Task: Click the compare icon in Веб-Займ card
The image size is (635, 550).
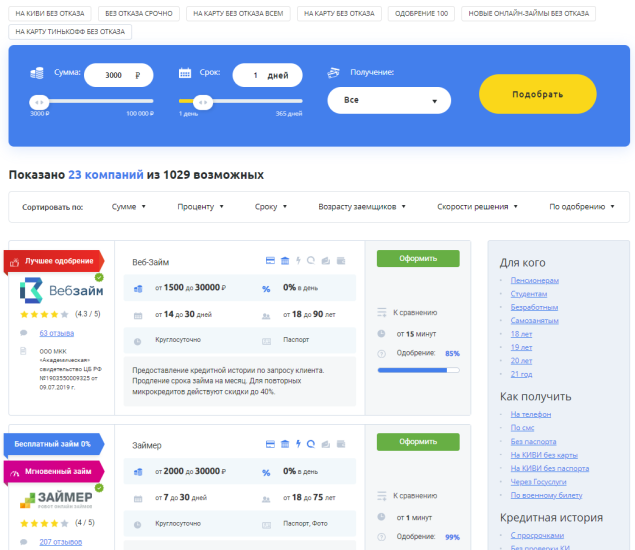Action: (382, 312)
